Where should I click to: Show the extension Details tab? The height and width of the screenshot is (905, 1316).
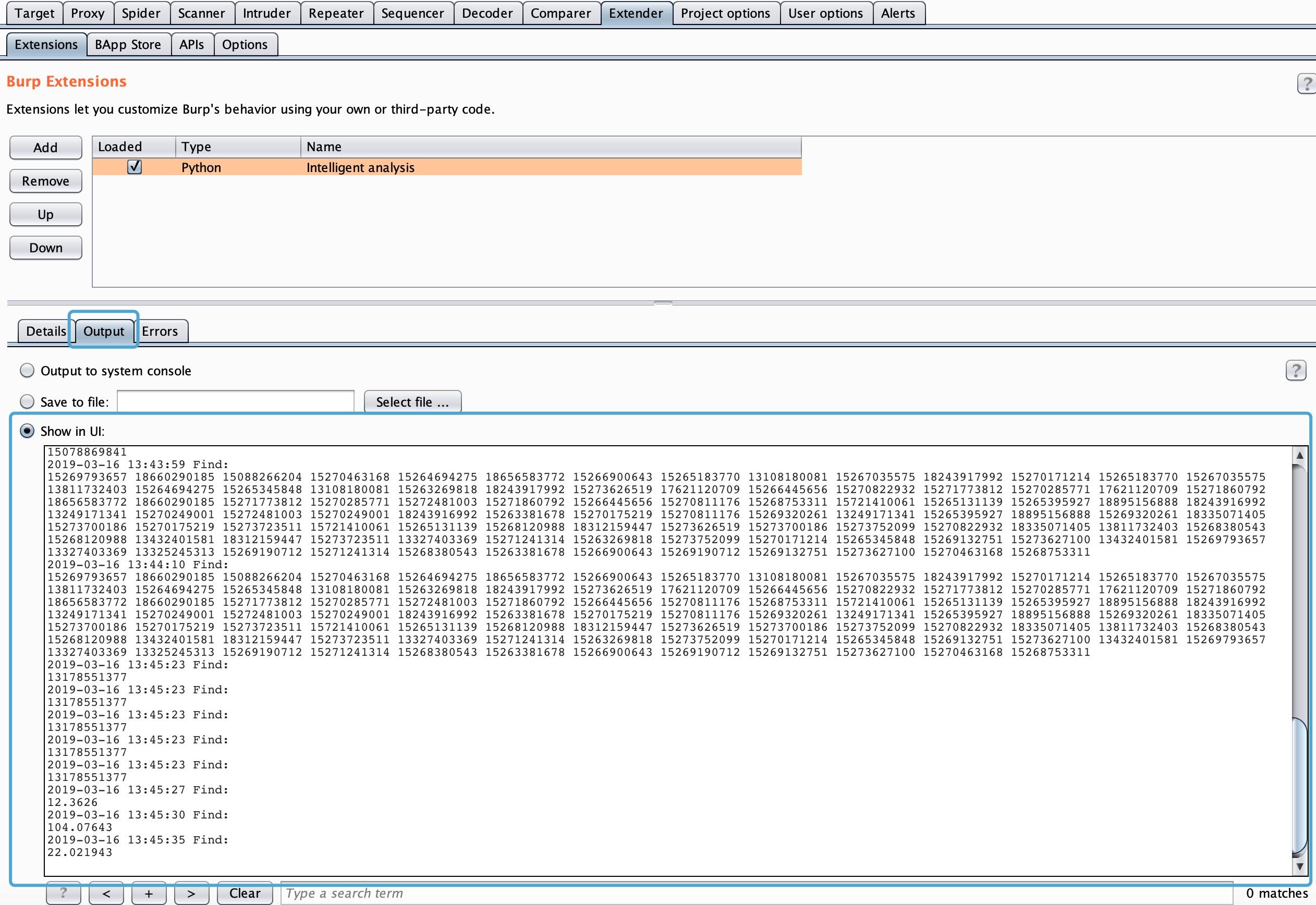coord(46,331)
